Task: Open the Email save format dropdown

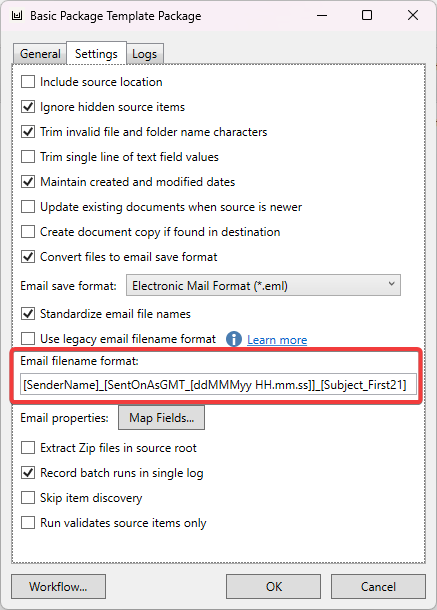Action: point(263,285)
